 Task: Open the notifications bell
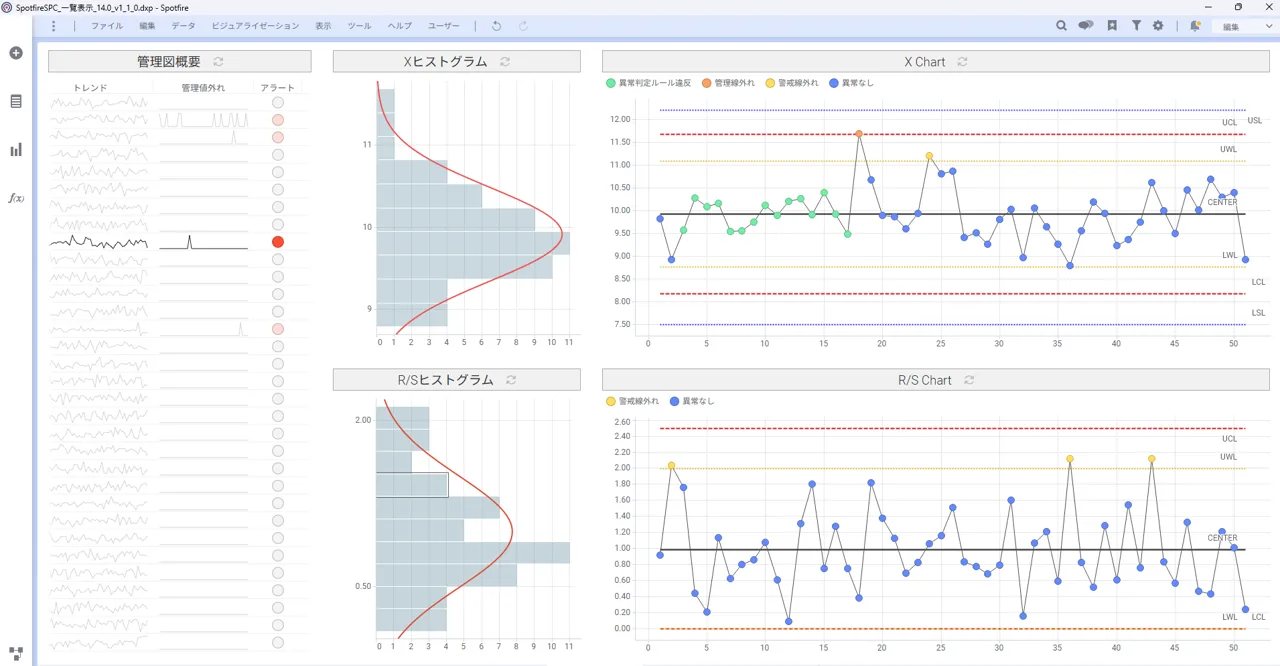pos(1195,26)
